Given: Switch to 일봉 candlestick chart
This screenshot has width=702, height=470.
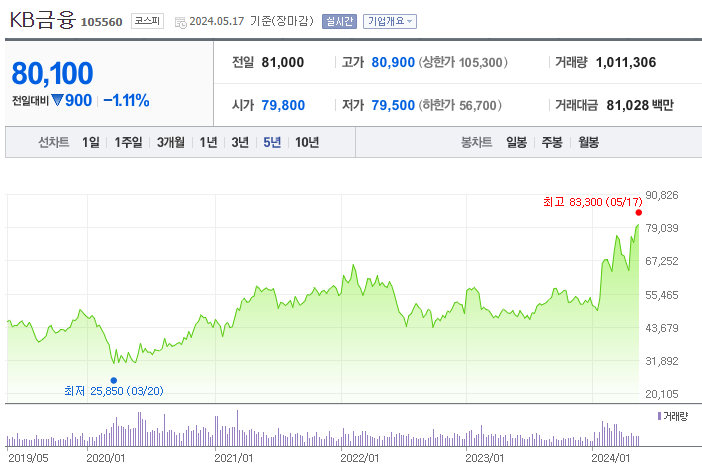Looking at the screenshot, I should pyautogui.click(x=516, y=142).
